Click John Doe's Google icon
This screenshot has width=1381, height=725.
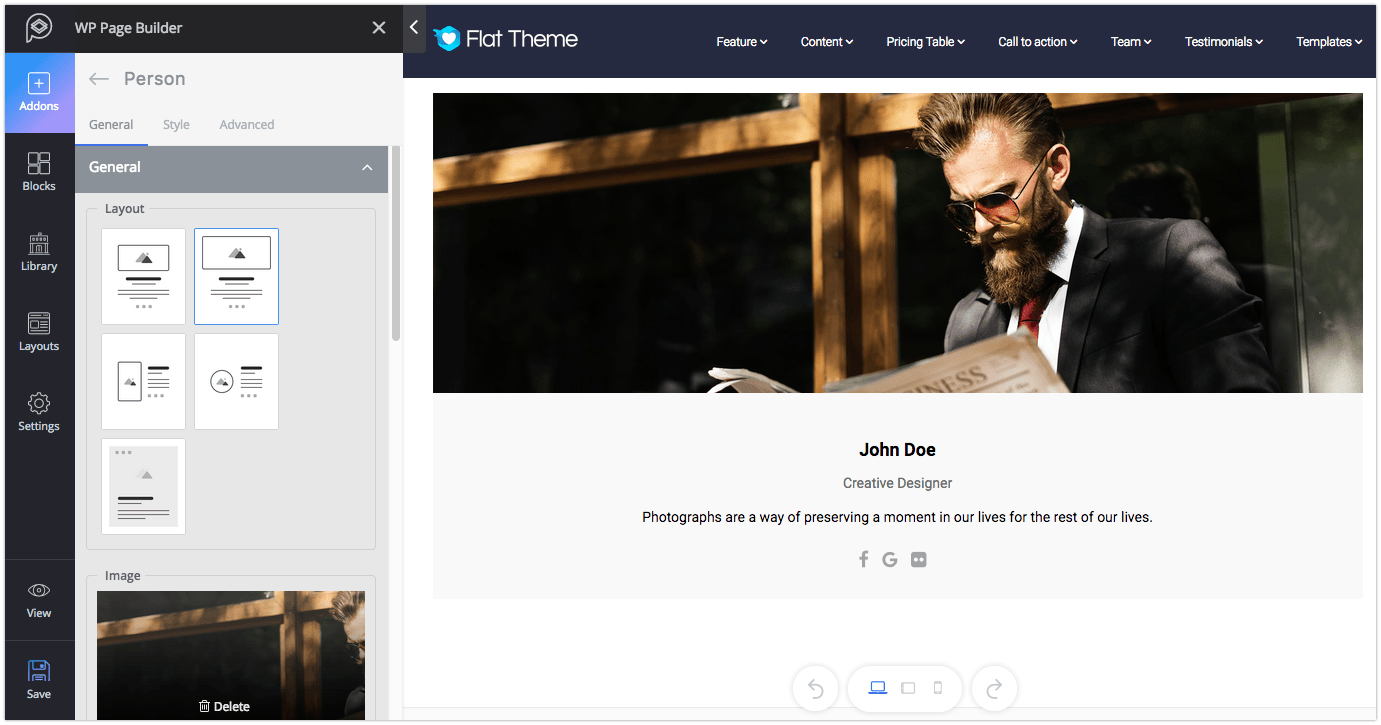coord(890,559)
